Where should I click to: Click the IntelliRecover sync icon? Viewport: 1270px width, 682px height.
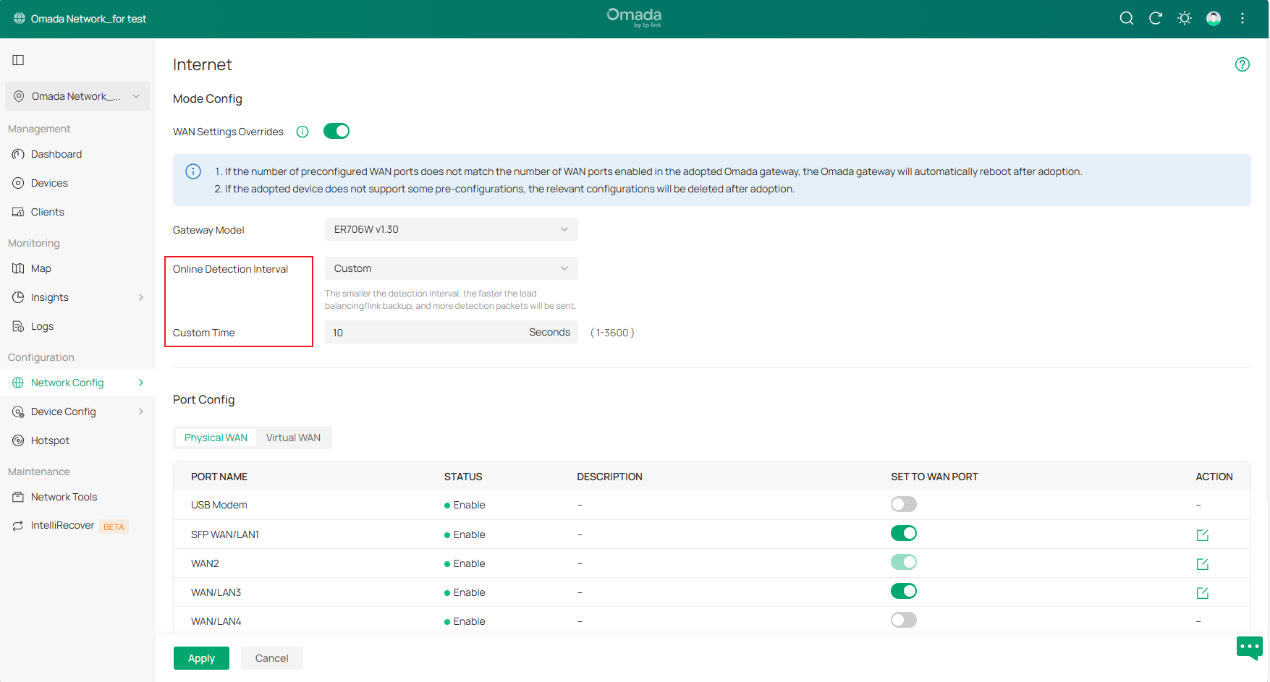pyautogui.click(x=18, y=525)
